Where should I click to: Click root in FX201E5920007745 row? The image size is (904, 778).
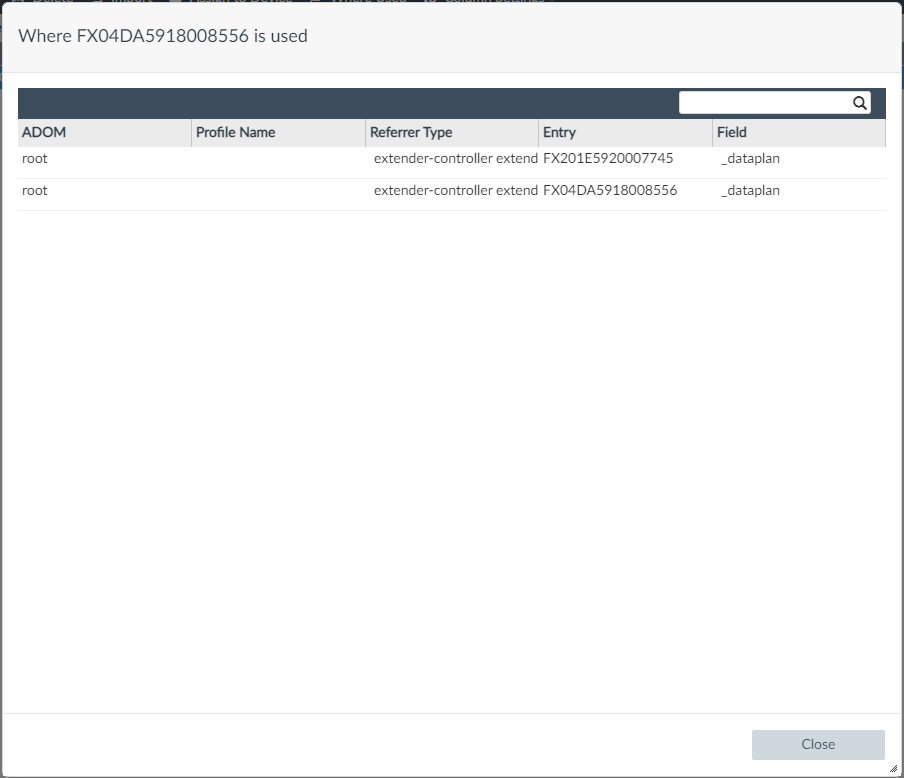35,159
